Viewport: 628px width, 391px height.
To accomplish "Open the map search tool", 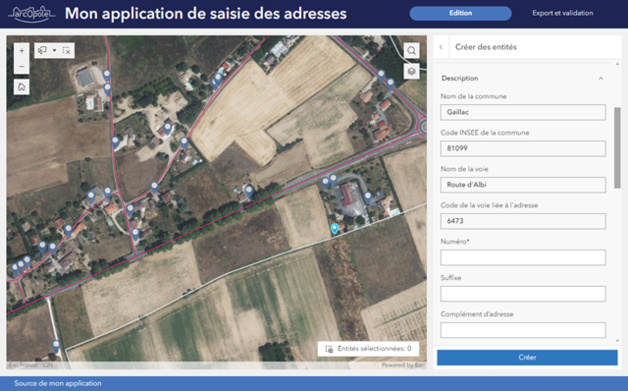I will click(411, 51).
